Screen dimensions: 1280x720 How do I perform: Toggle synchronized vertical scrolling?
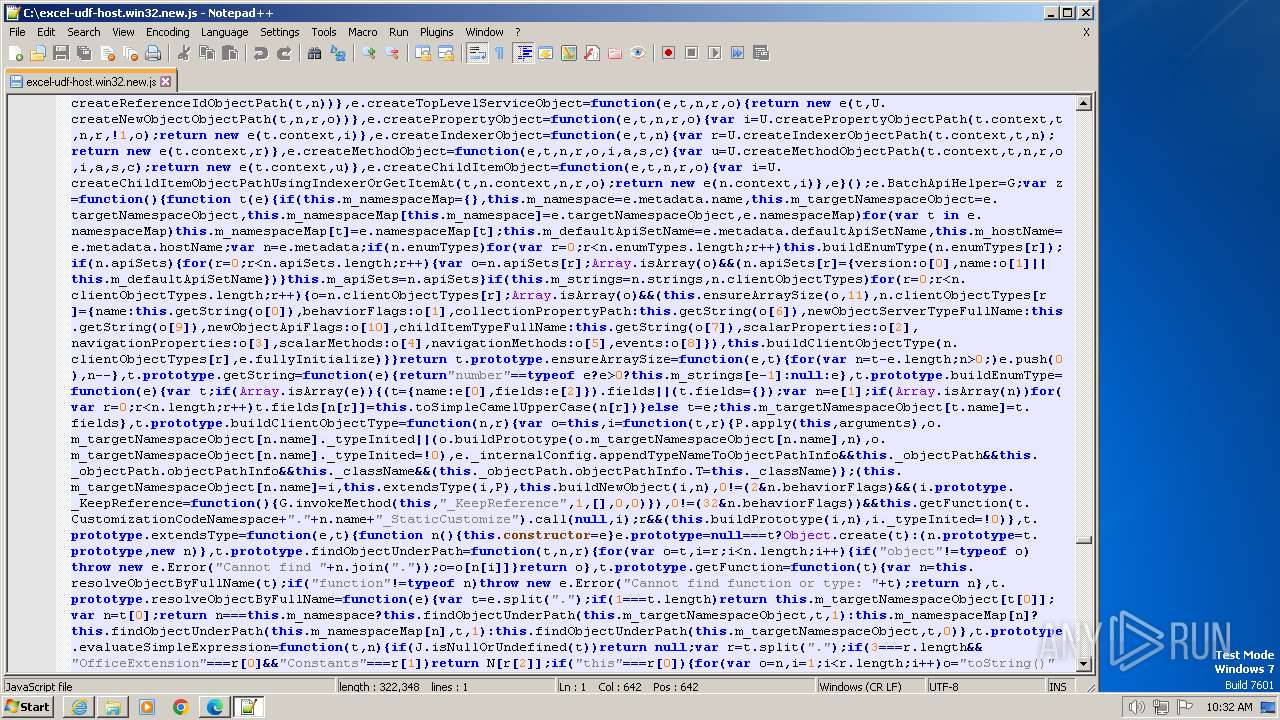tap(423, 53)
